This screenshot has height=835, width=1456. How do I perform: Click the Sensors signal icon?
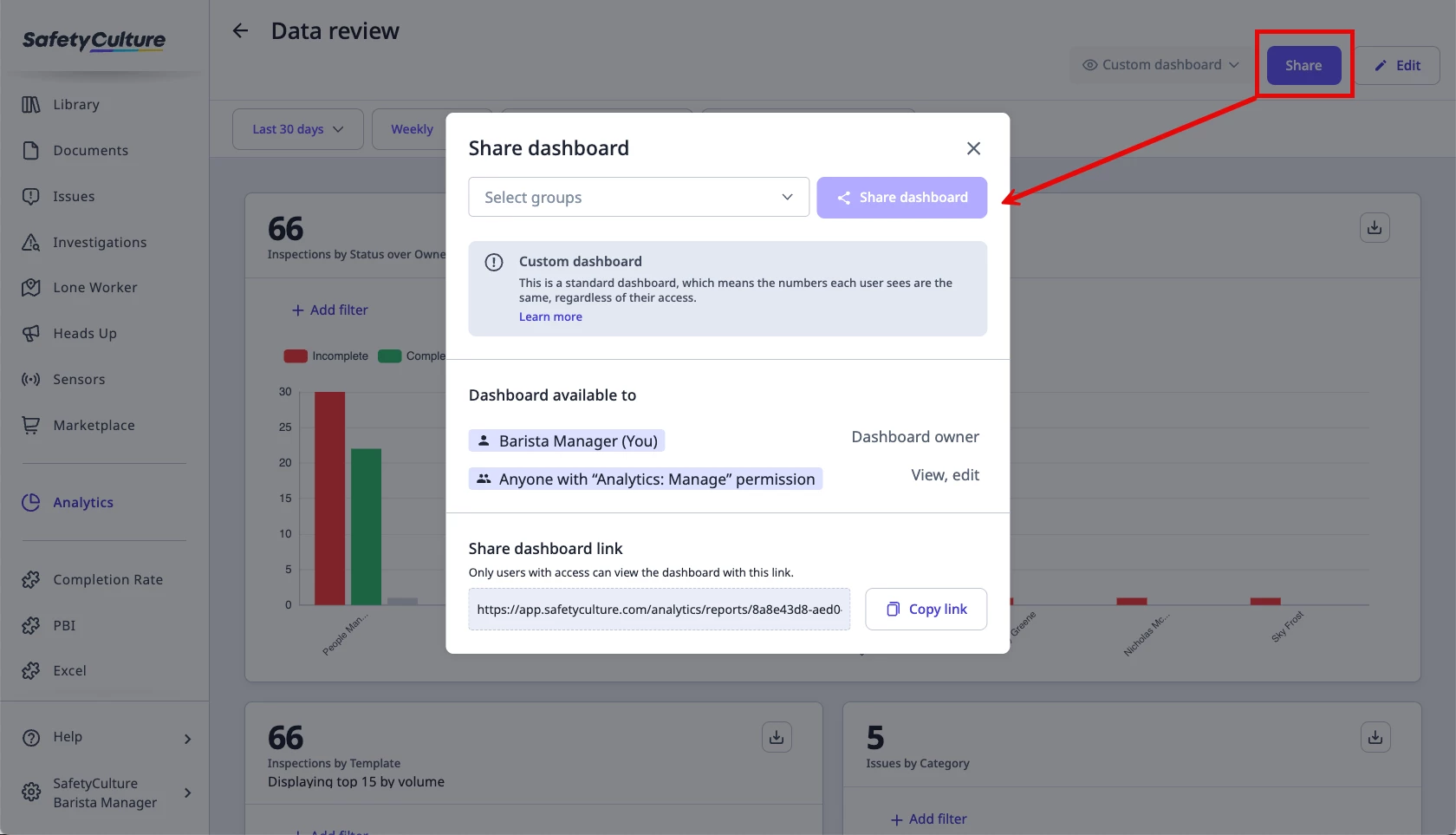pyautogui.click(x=31, y=380)
